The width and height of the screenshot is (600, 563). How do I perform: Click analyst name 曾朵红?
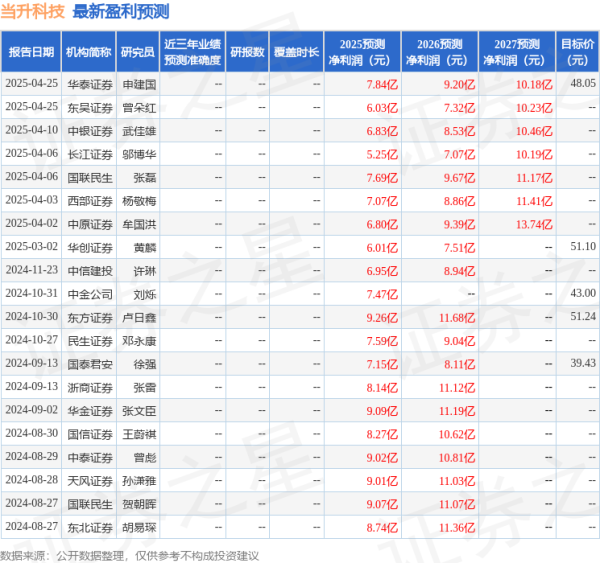coord(138,107)
